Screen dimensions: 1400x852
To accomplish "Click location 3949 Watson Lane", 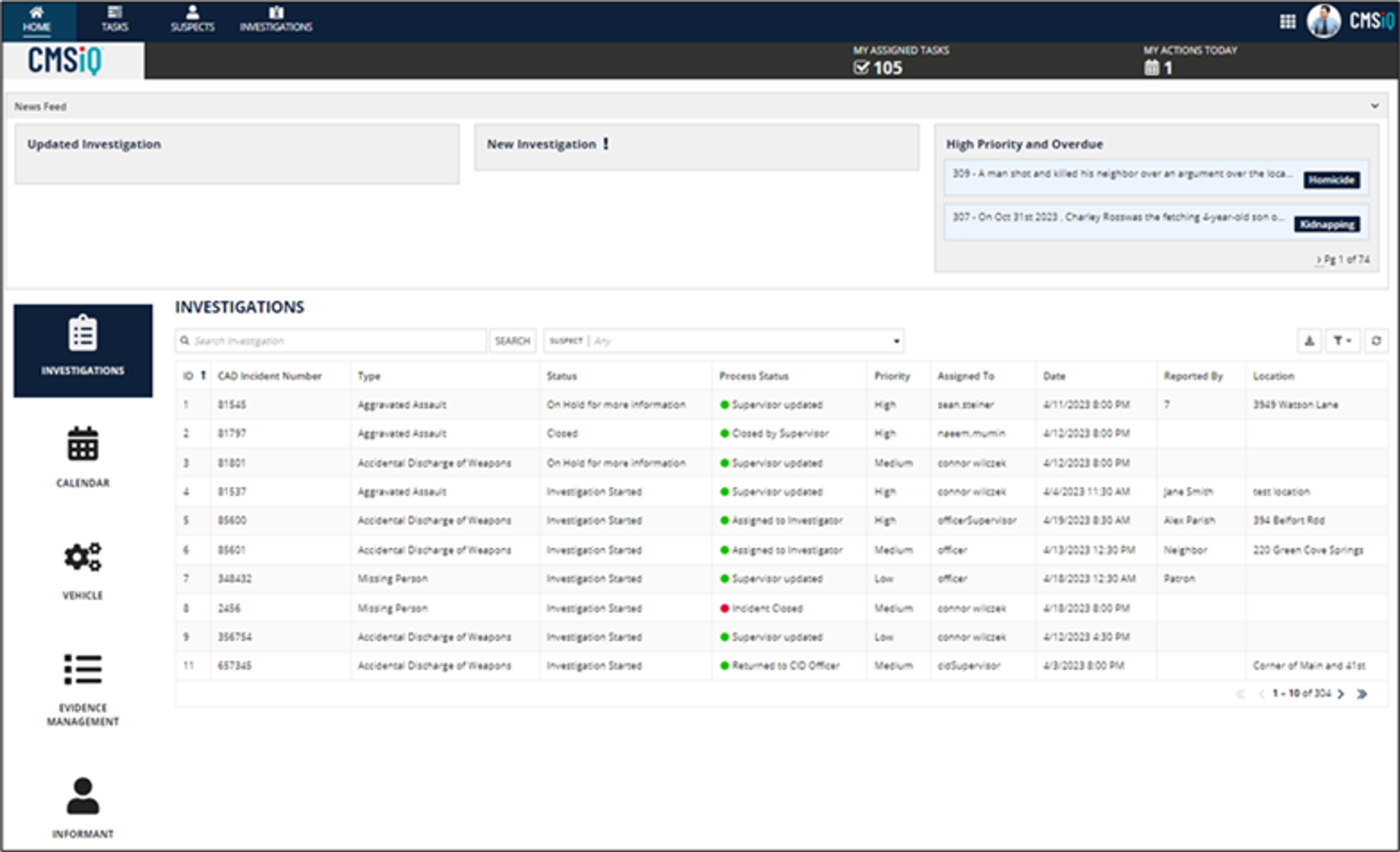I will (1295, 404).
